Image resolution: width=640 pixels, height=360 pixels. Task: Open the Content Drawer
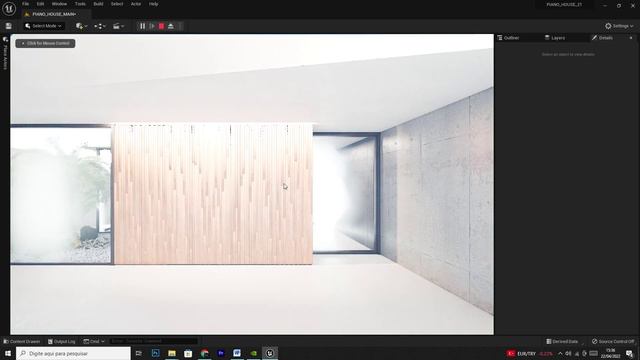pyautogui.click(x=22, y=341)
